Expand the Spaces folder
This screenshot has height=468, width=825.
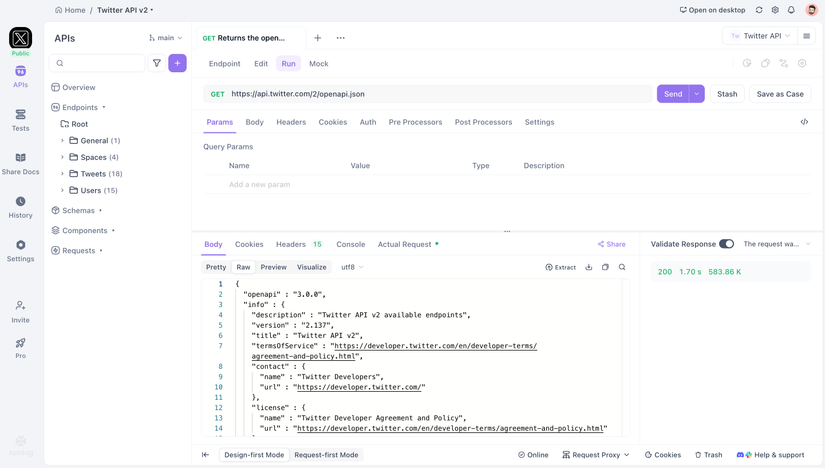coord(62,157)
